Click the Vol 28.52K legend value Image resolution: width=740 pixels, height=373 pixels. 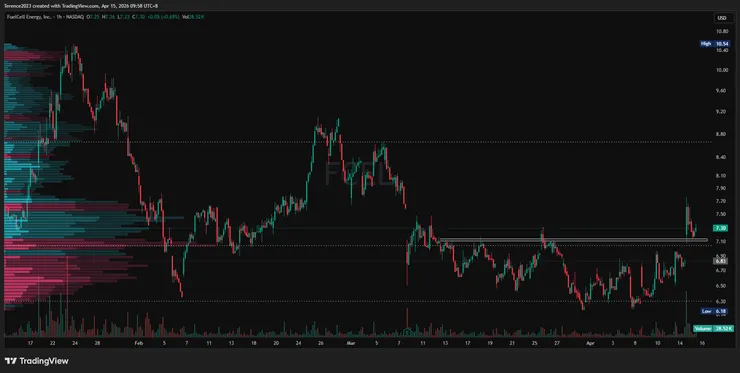click(193, 17)
